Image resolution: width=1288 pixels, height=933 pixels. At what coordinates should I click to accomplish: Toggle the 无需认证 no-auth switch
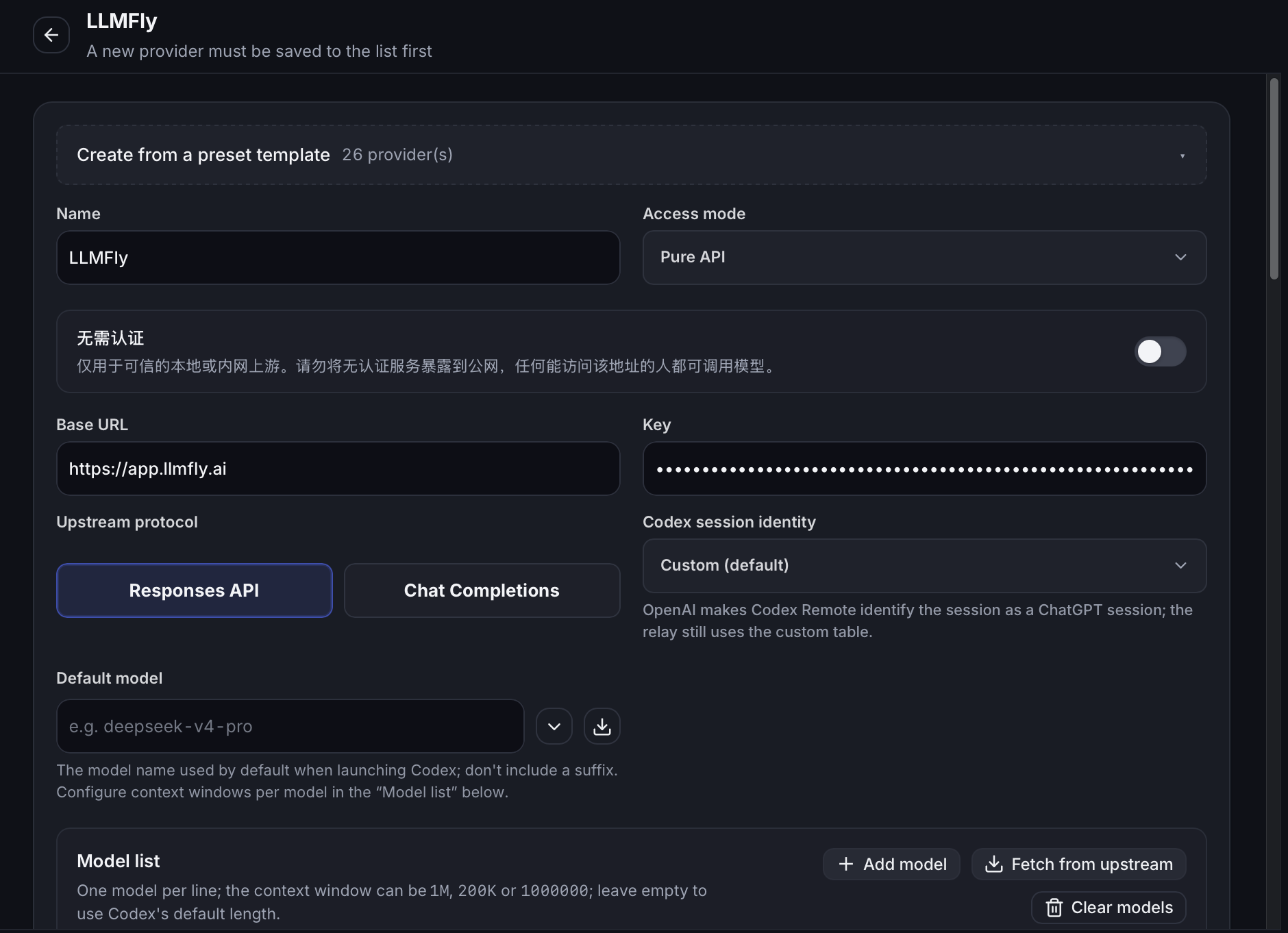point(1160,351)
